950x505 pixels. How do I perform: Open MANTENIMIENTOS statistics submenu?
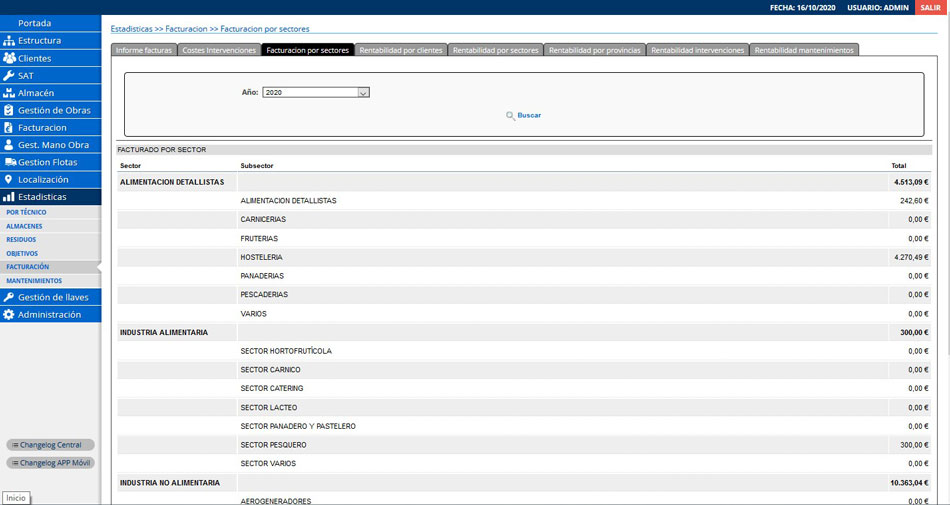tap(34, 281)
